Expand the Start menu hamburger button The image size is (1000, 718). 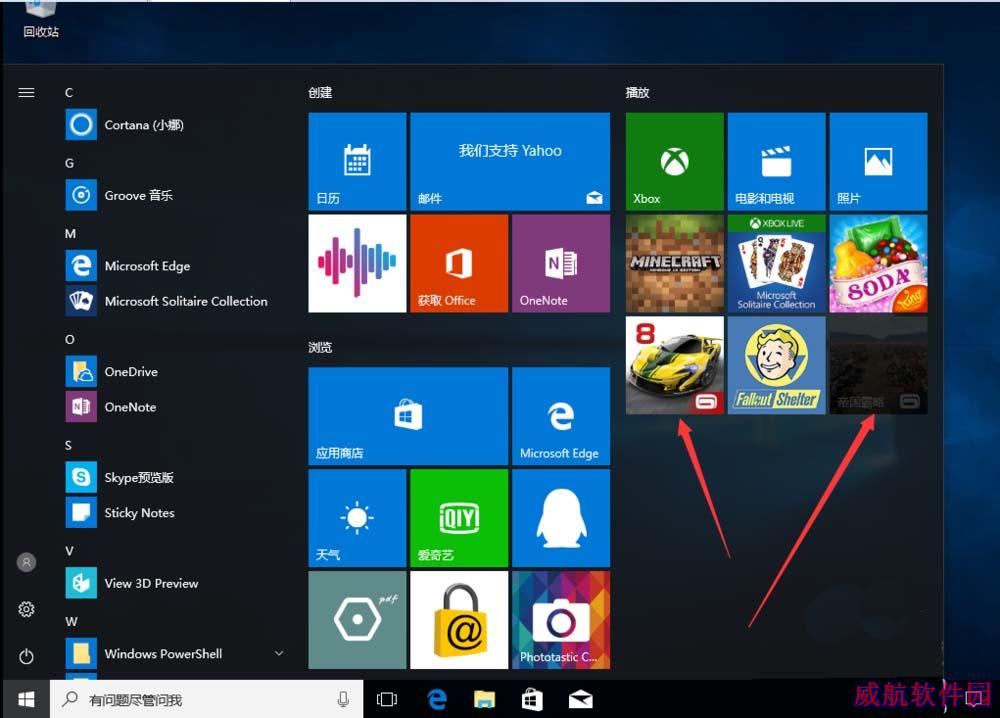[26, 93]
